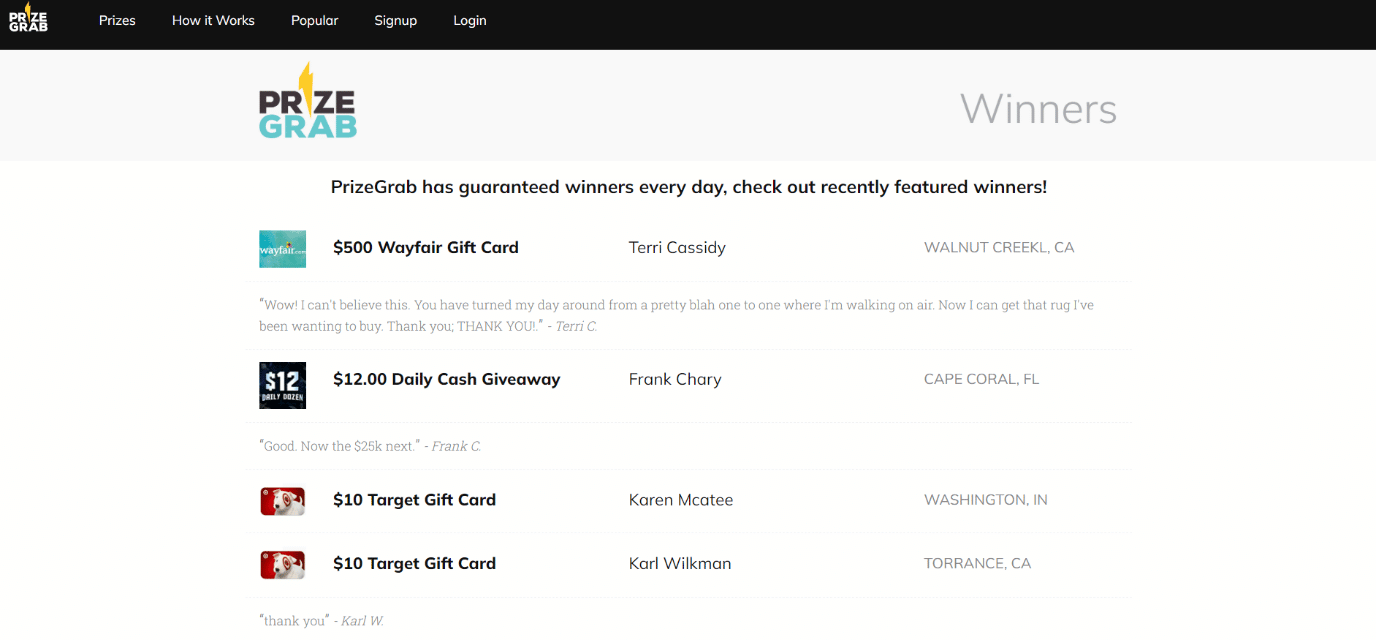
Task: Click winner name Terri Cassidy
Action: (x=677, y=248)
